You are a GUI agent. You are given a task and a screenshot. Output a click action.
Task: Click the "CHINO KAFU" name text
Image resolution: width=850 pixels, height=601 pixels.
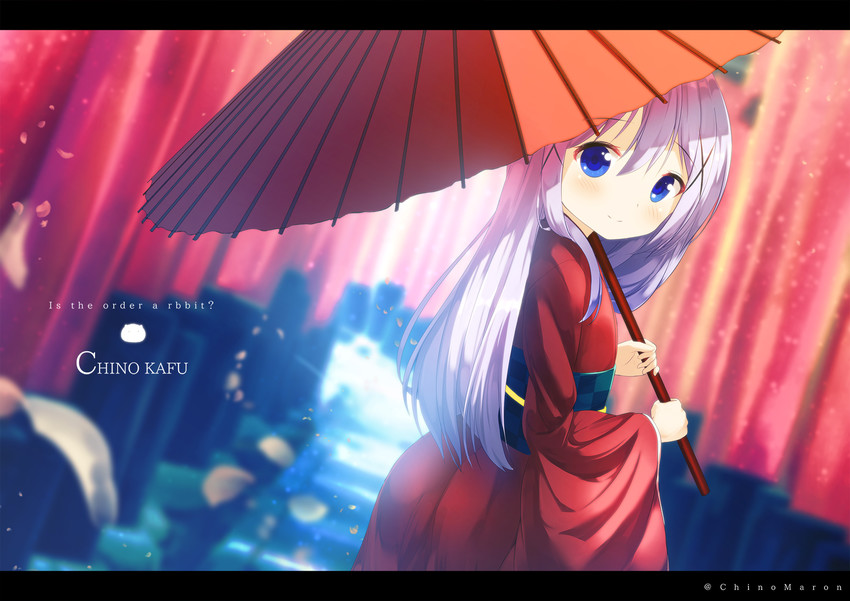point(132,364)
